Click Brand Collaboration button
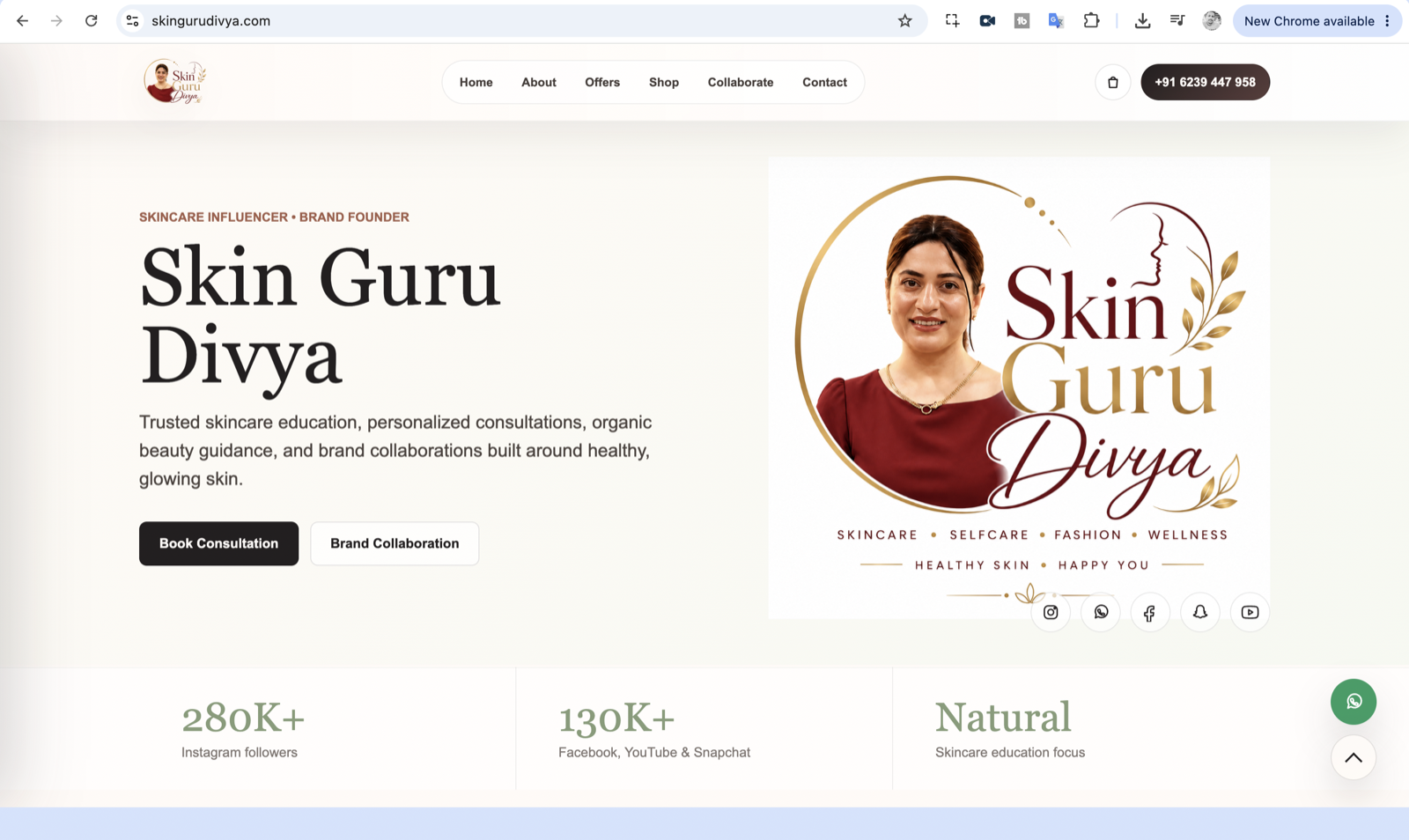This screenshot has width=1409, height=840. click(395, 543)
